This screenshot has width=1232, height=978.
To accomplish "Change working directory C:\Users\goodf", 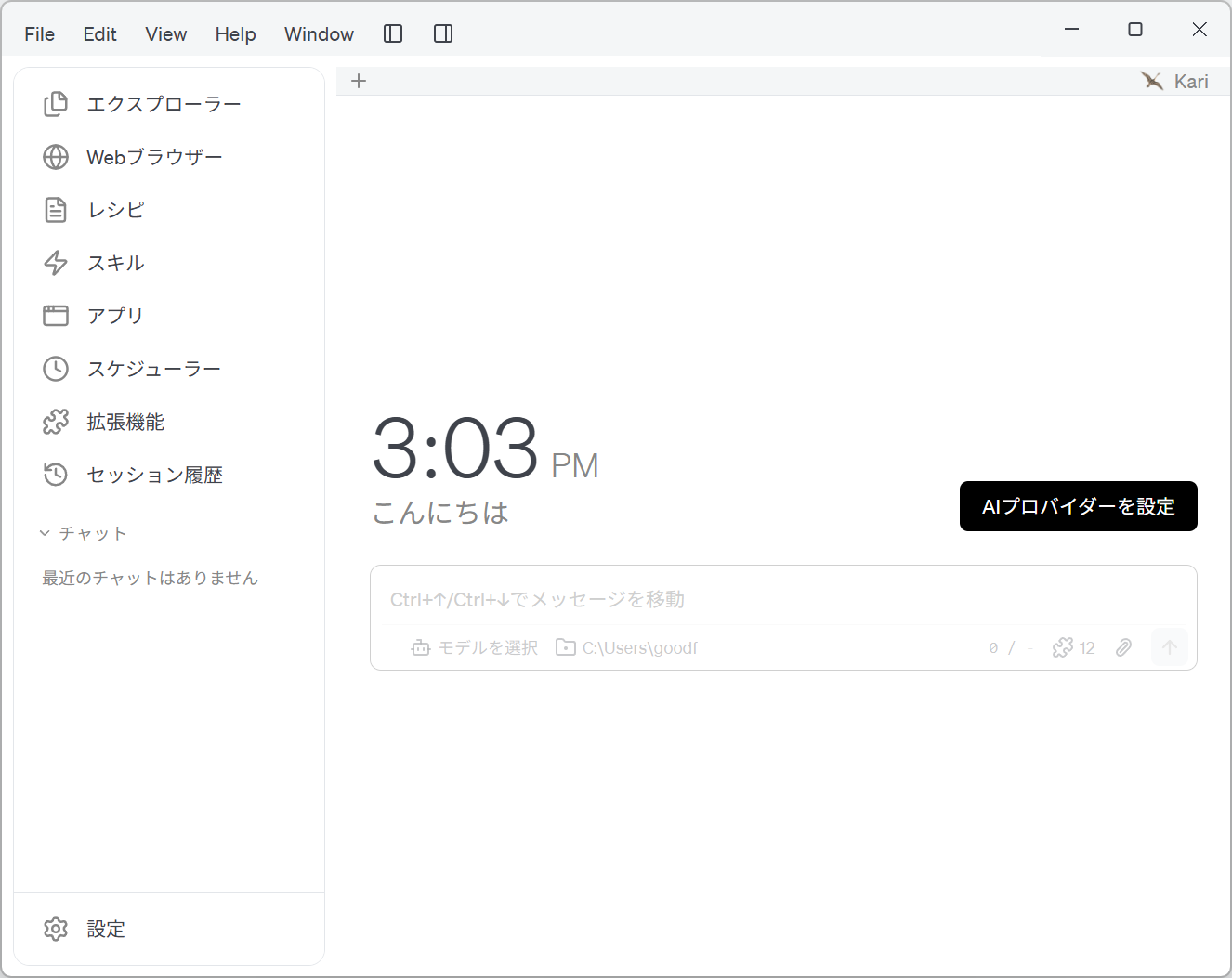I will point(626,647).
